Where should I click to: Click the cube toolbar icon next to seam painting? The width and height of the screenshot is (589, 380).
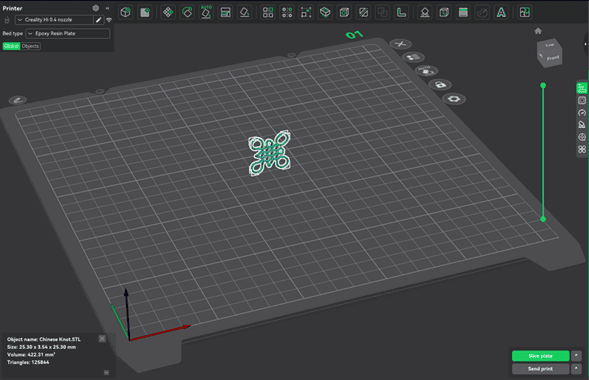click(444, 12)
